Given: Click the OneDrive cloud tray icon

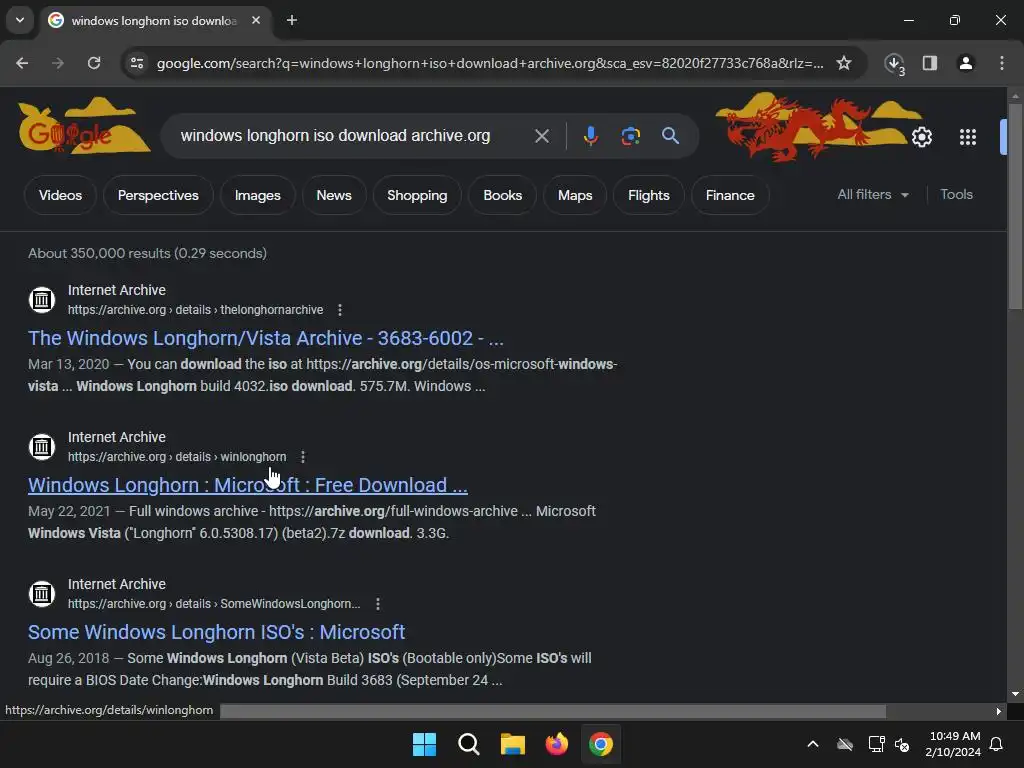Looking at the screenshot, I should (x=845, y=744).
